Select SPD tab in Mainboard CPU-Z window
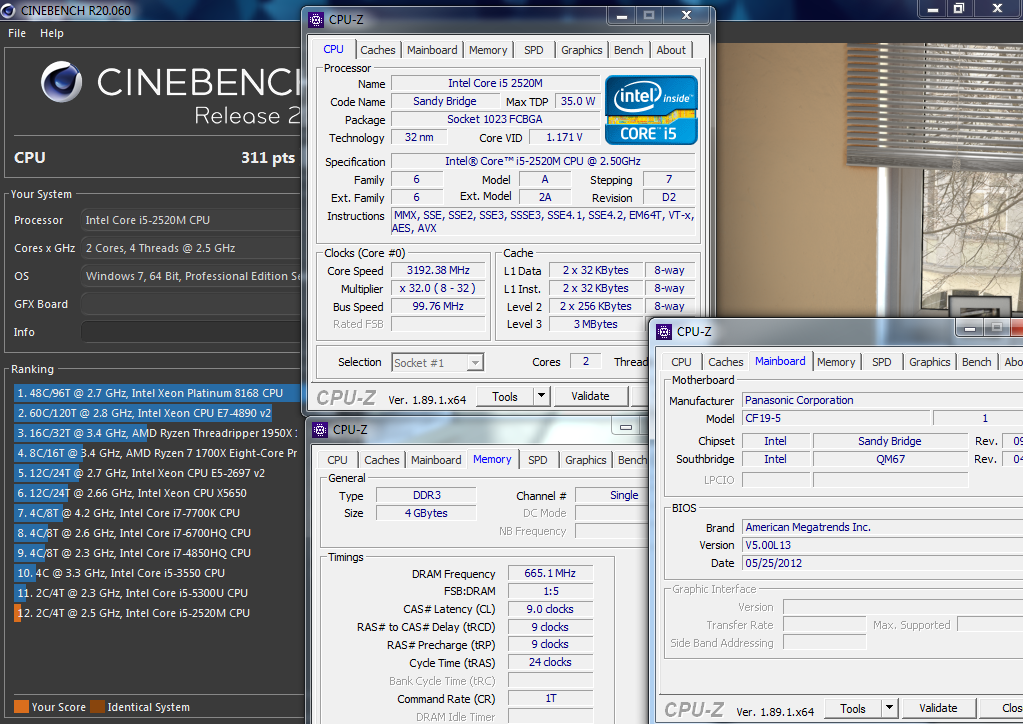 881,362
